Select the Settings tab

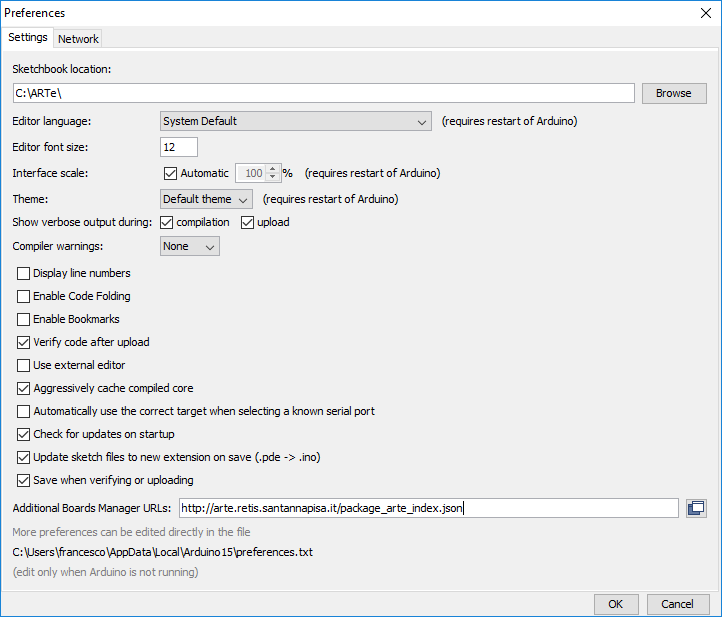28,37
